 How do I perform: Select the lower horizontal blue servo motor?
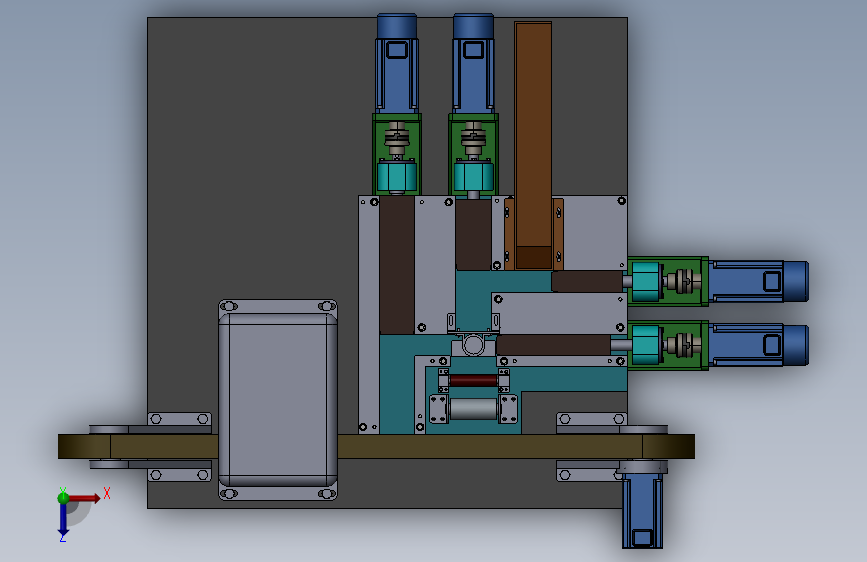(x=759, y=345)
